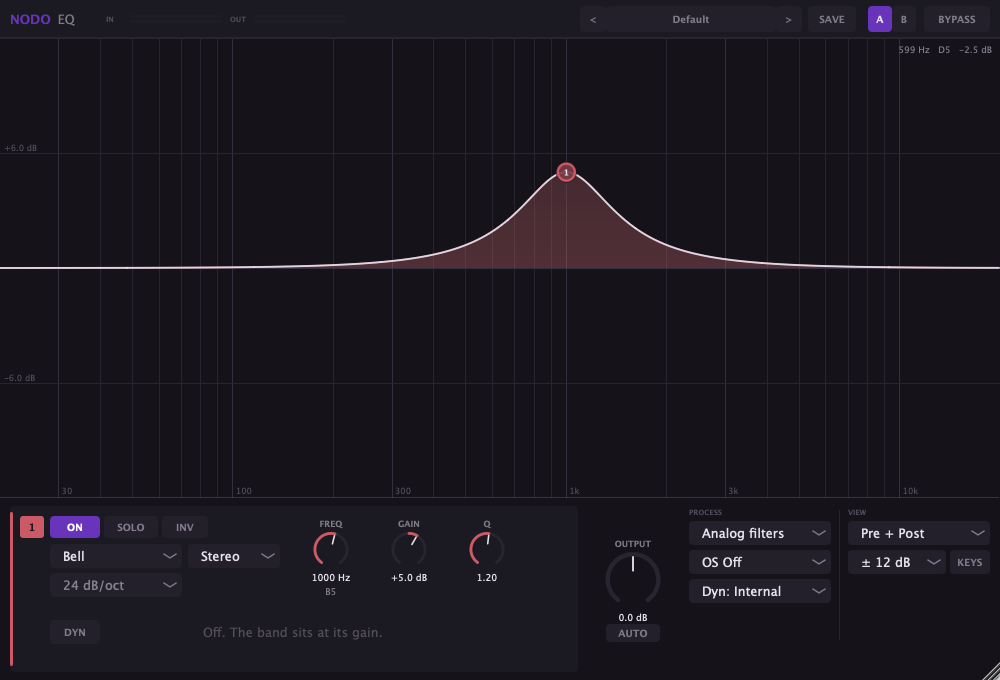This screenshot has width=1000, height=680.
Task: Toggle the BYPASS button
Action: pyautogui.click(x=957, y=19)
